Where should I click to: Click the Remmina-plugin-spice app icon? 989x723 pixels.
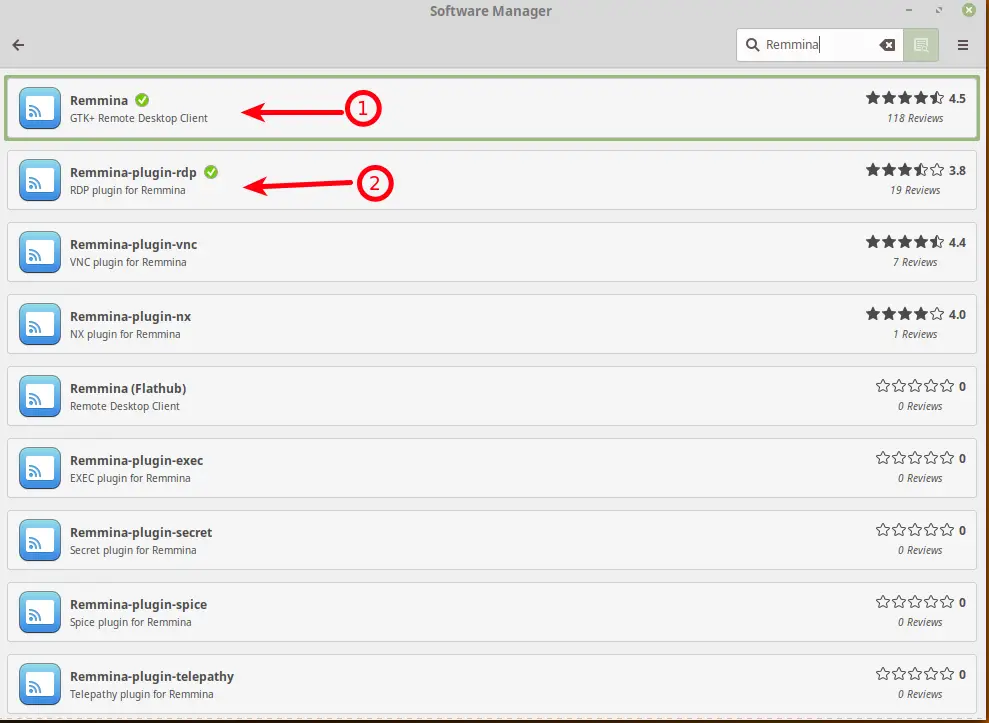point(40,611)
